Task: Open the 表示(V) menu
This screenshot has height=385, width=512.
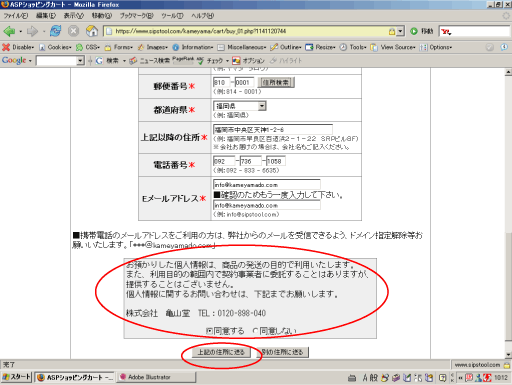Action: coord(74,16)
